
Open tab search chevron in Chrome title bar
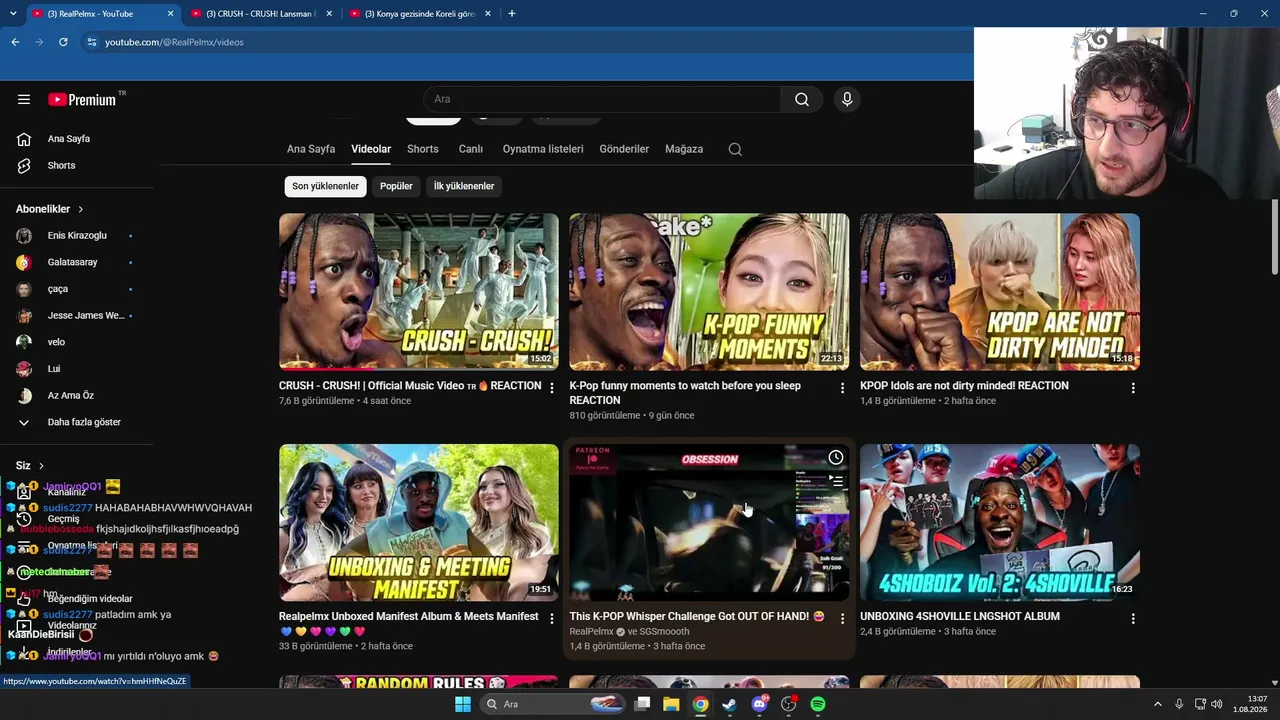[x=14, y=14]
